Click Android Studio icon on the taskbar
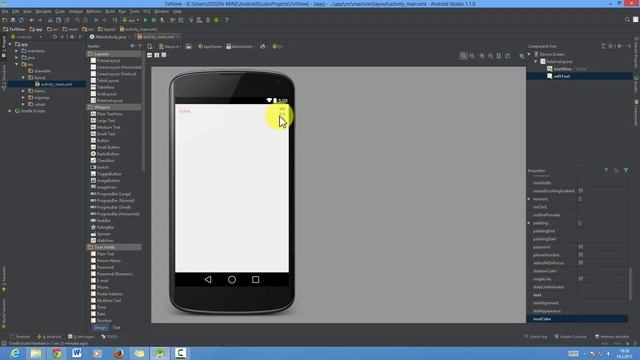The width and height of the screenshot is (640, 360). [160, 353]
